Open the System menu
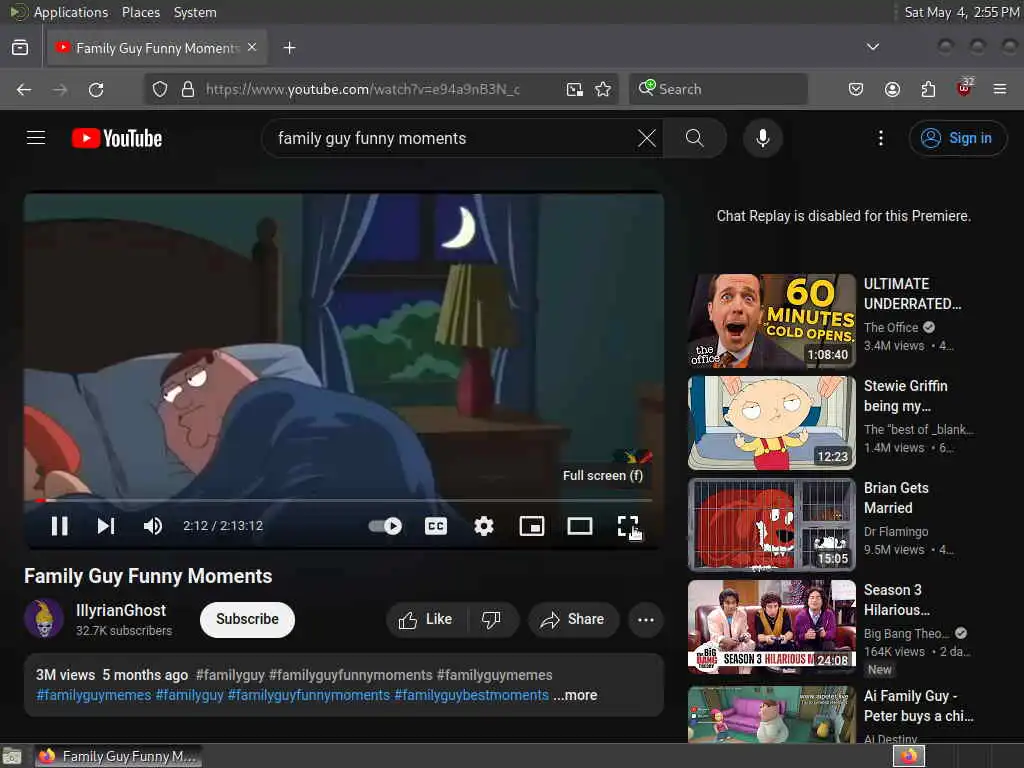 point(195,12)
